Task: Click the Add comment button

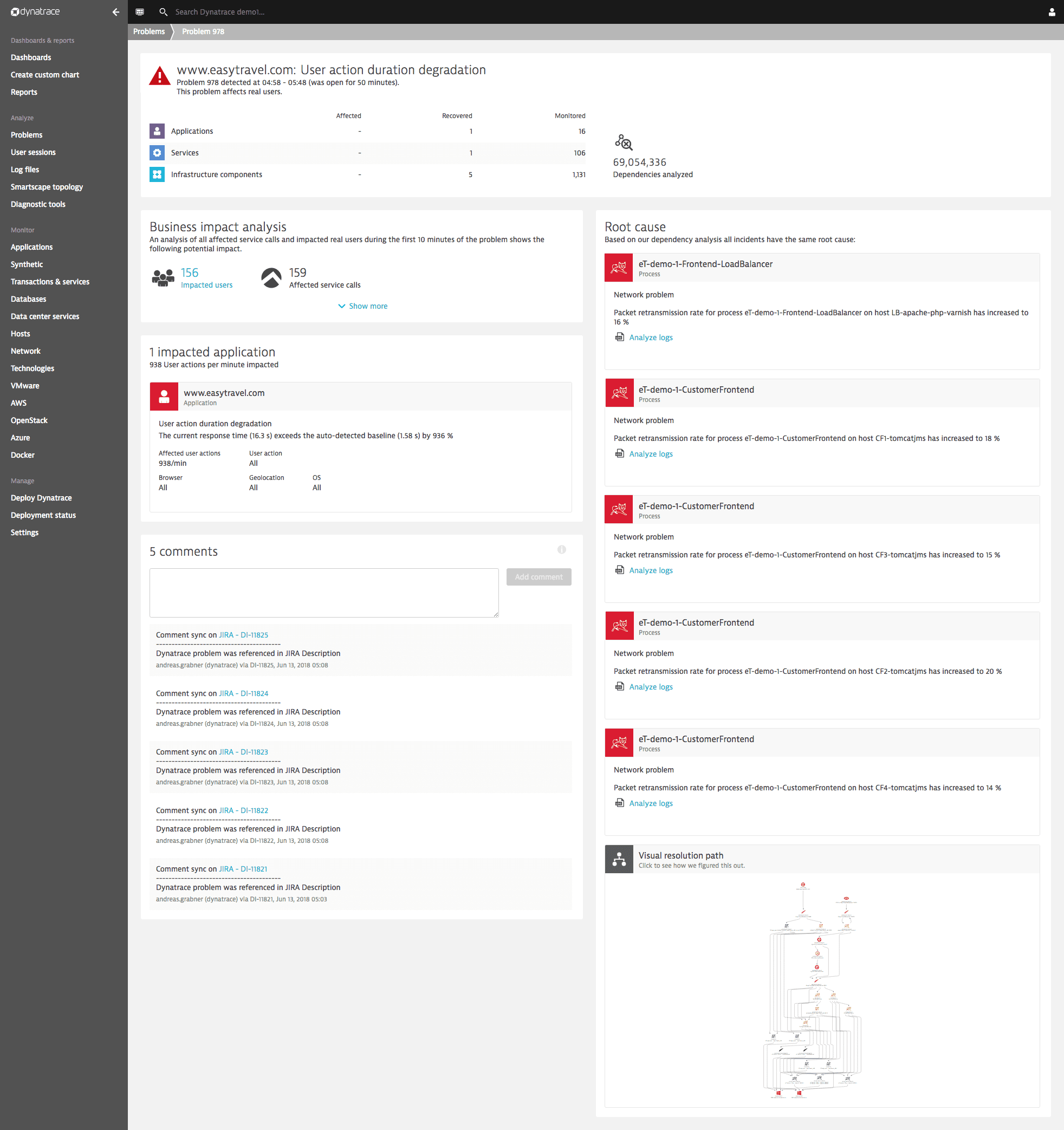Action: click(x=539, y=577)
